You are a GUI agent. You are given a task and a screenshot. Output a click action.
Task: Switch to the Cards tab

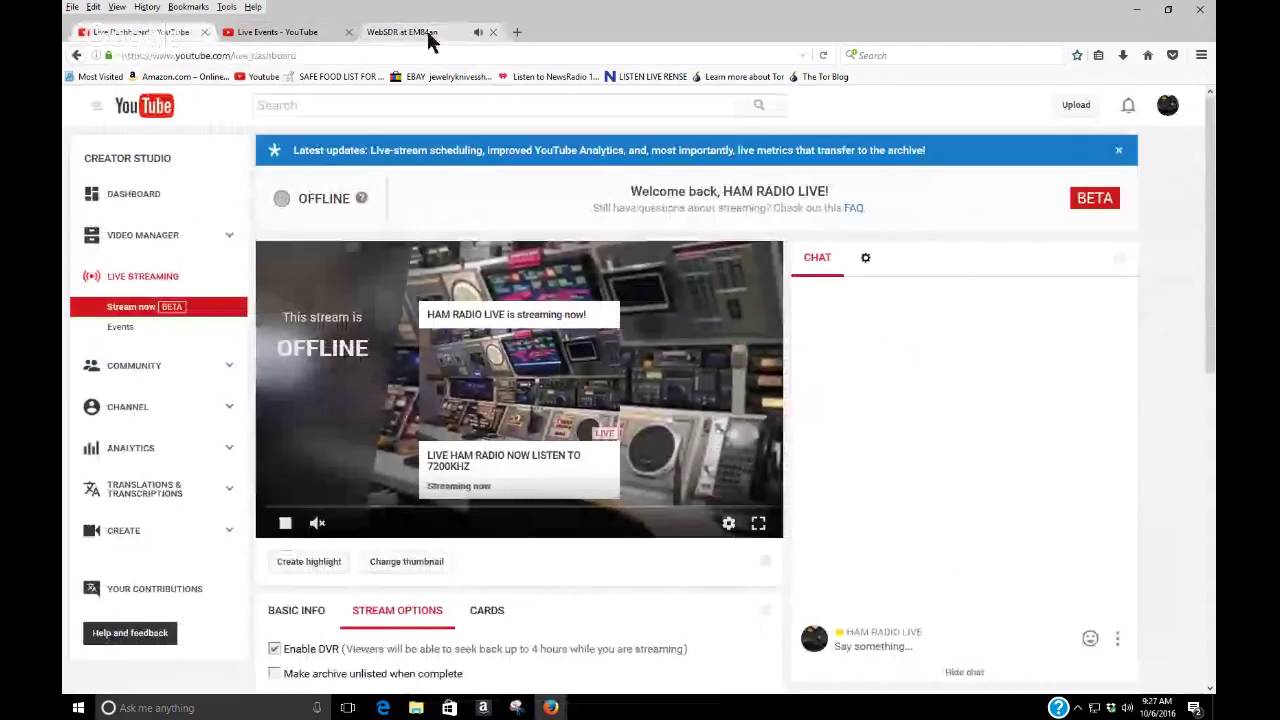(487, 610)
